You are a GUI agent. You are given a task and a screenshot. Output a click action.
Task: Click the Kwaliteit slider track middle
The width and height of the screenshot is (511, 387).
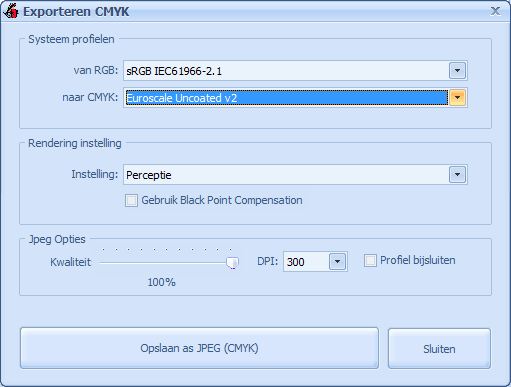[166, 263]
